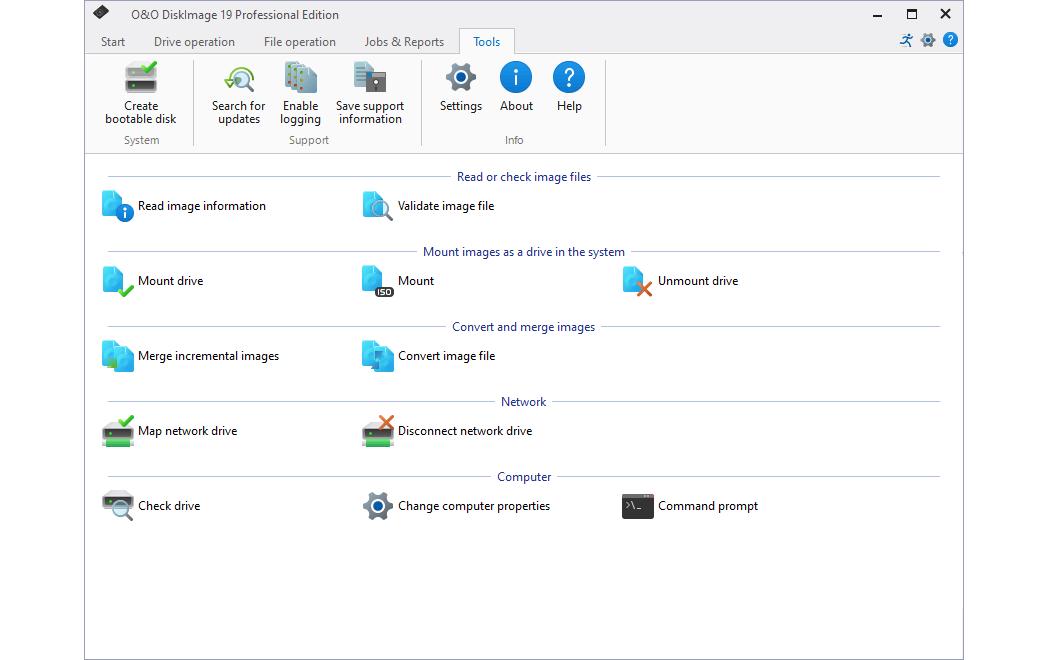Click the Convert image file icon
Screen dimensions: 1048x660
pos(378,356)
